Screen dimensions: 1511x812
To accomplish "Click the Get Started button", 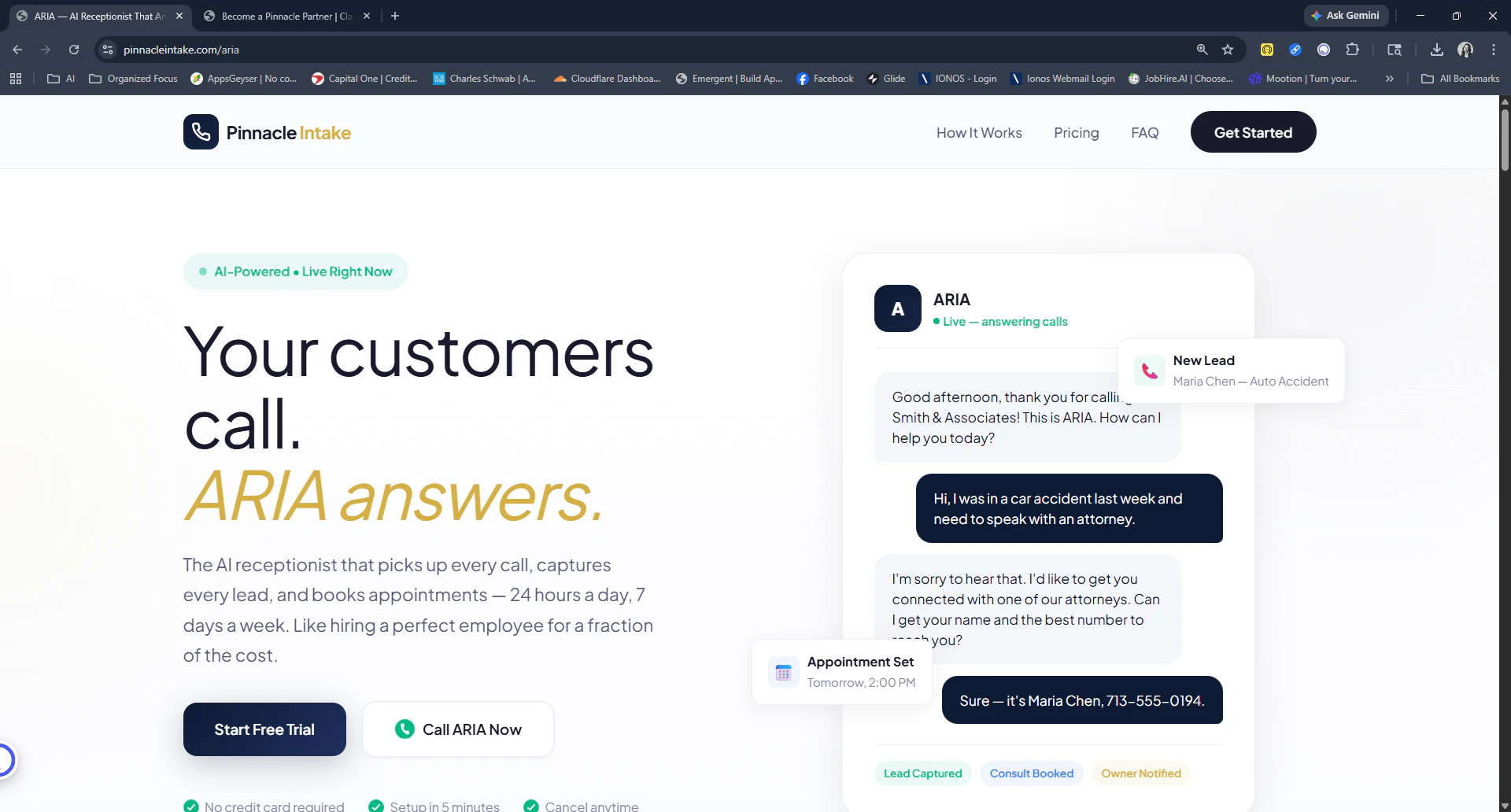I will (x=1253, y=132).
